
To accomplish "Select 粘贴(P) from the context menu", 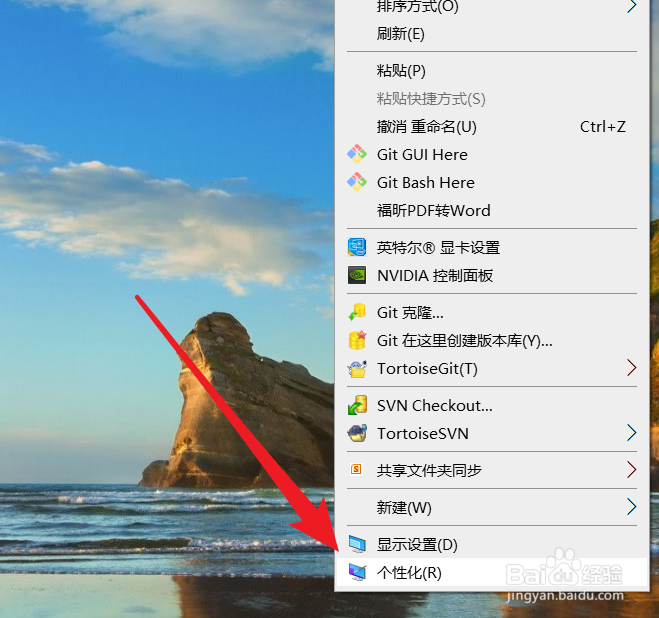I will coord(492,71).
